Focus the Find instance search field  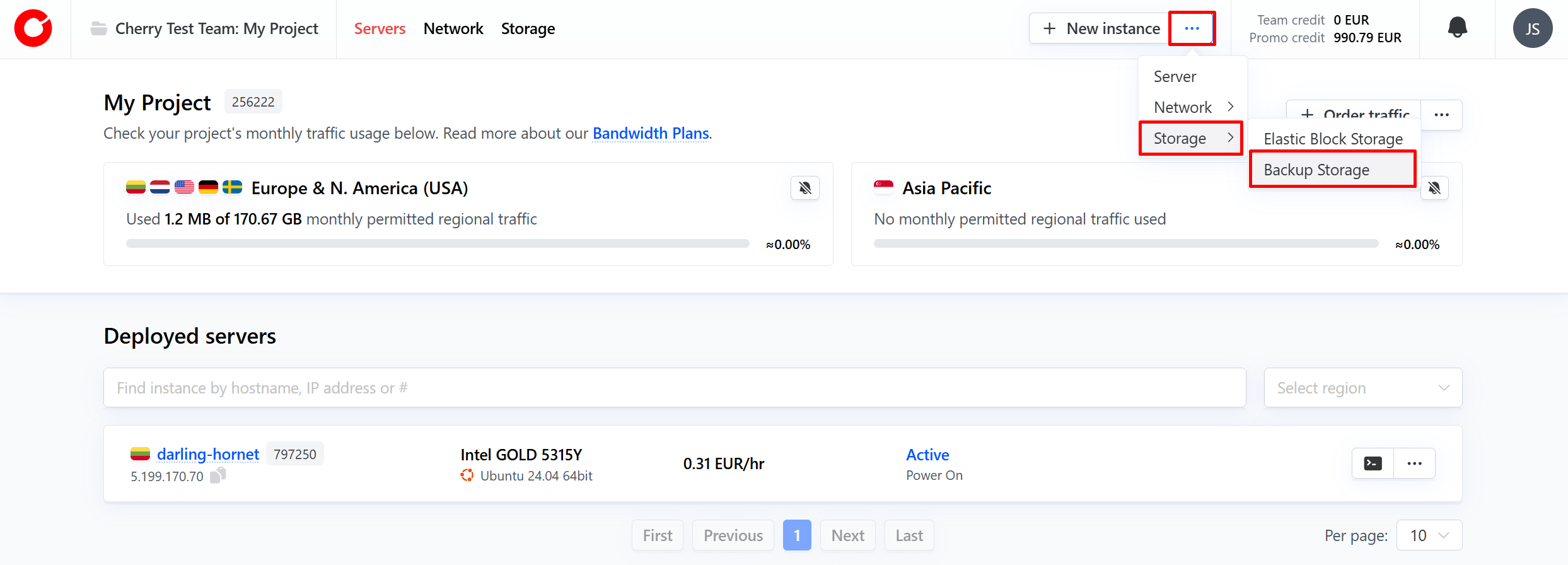674,388
